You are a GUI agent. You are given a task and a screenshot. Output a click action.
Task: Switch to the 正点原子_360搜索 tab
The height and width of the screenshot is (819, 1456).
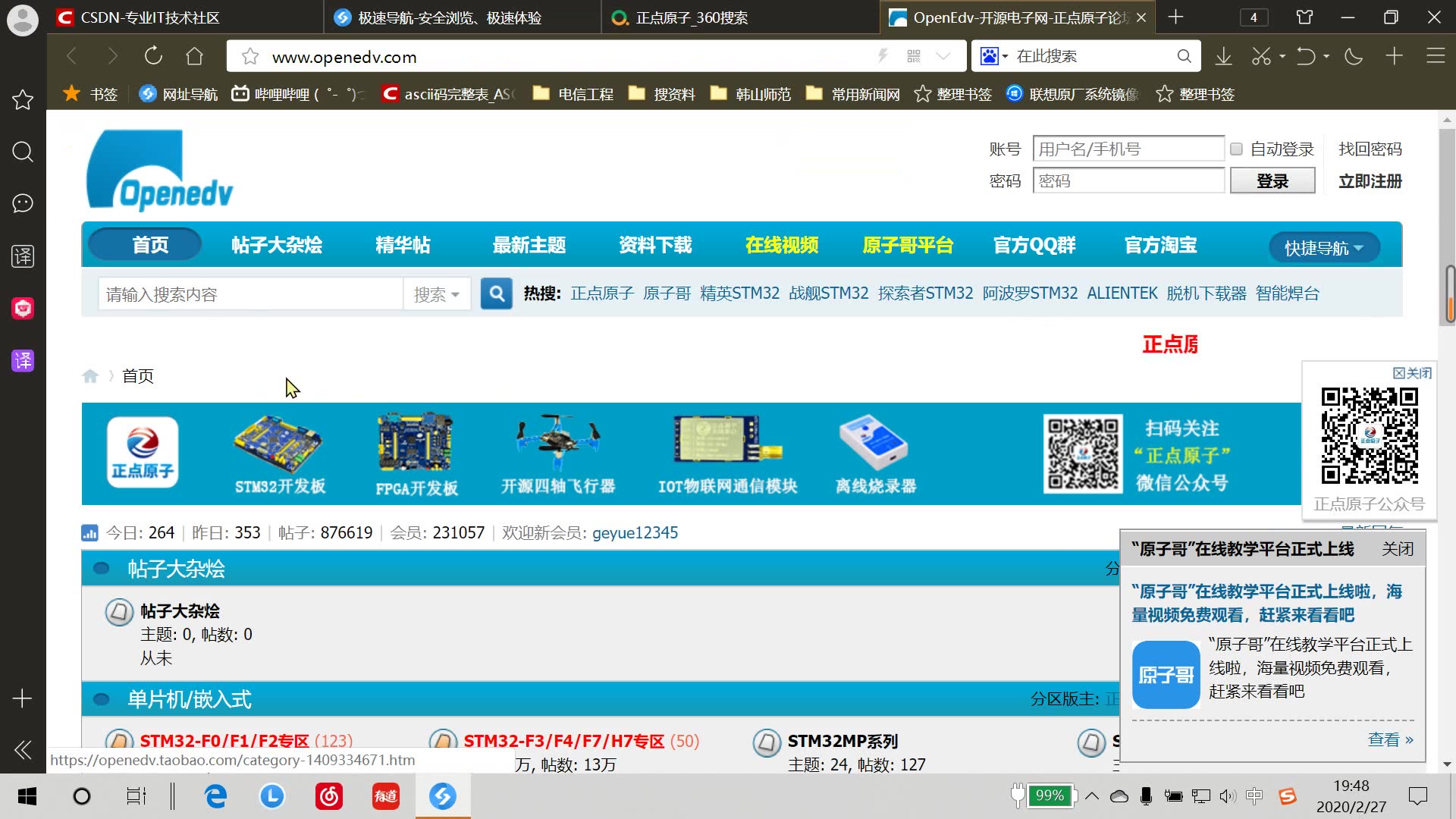740,17
